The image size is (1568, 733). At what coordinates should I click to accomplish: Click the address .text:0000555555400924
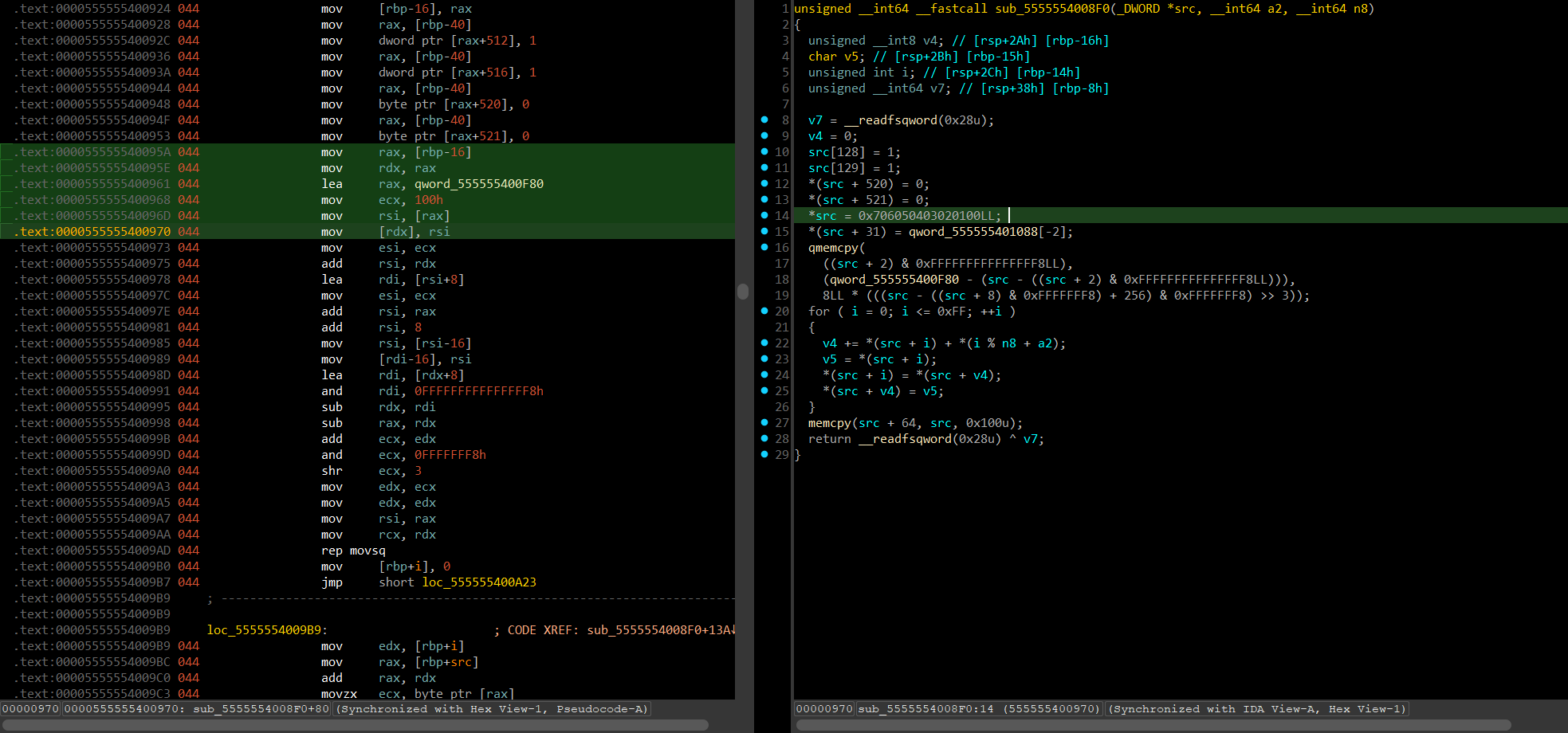point(92,9)
